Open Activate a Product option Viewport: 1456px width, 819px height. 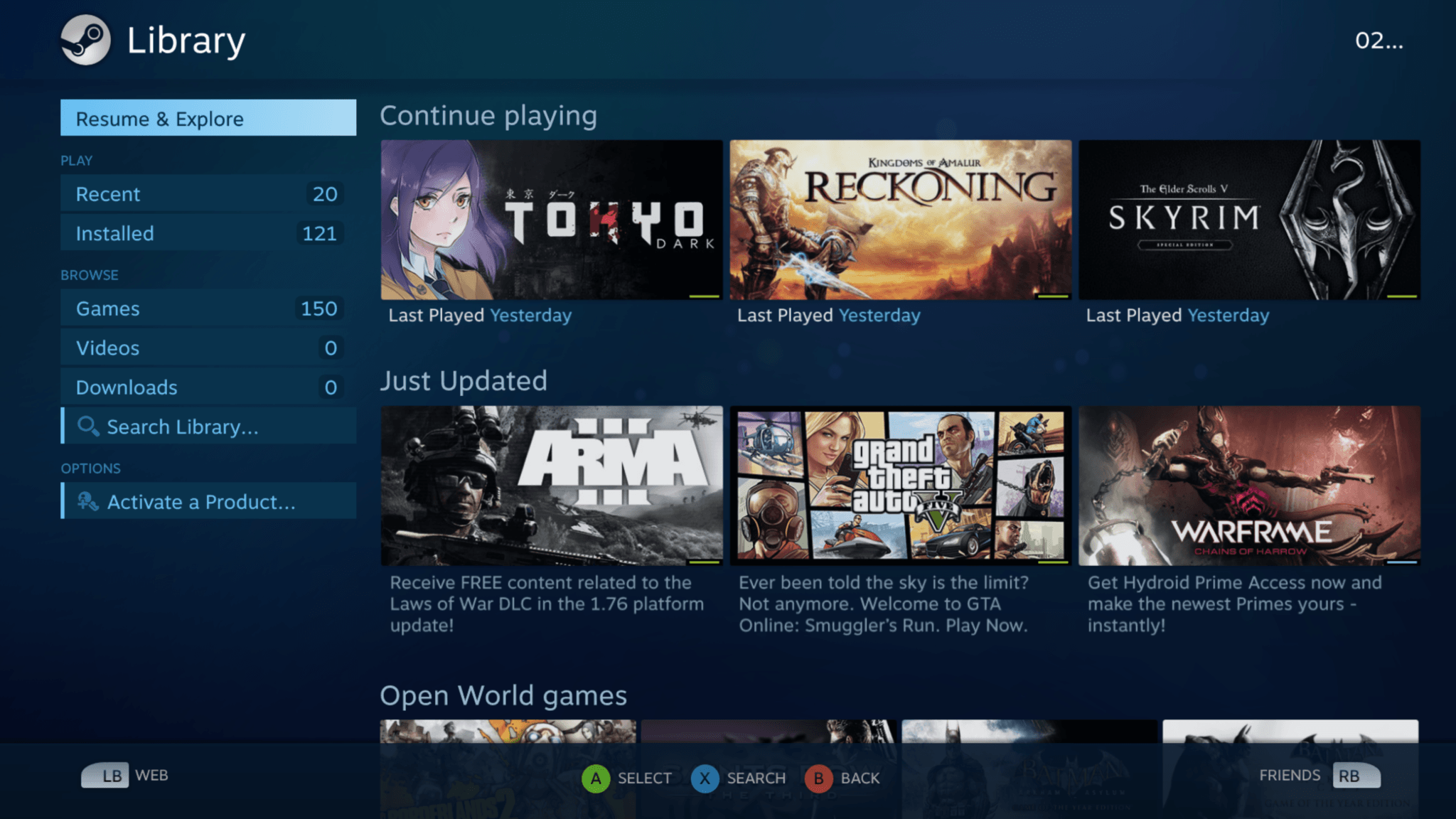click(208, 501)
